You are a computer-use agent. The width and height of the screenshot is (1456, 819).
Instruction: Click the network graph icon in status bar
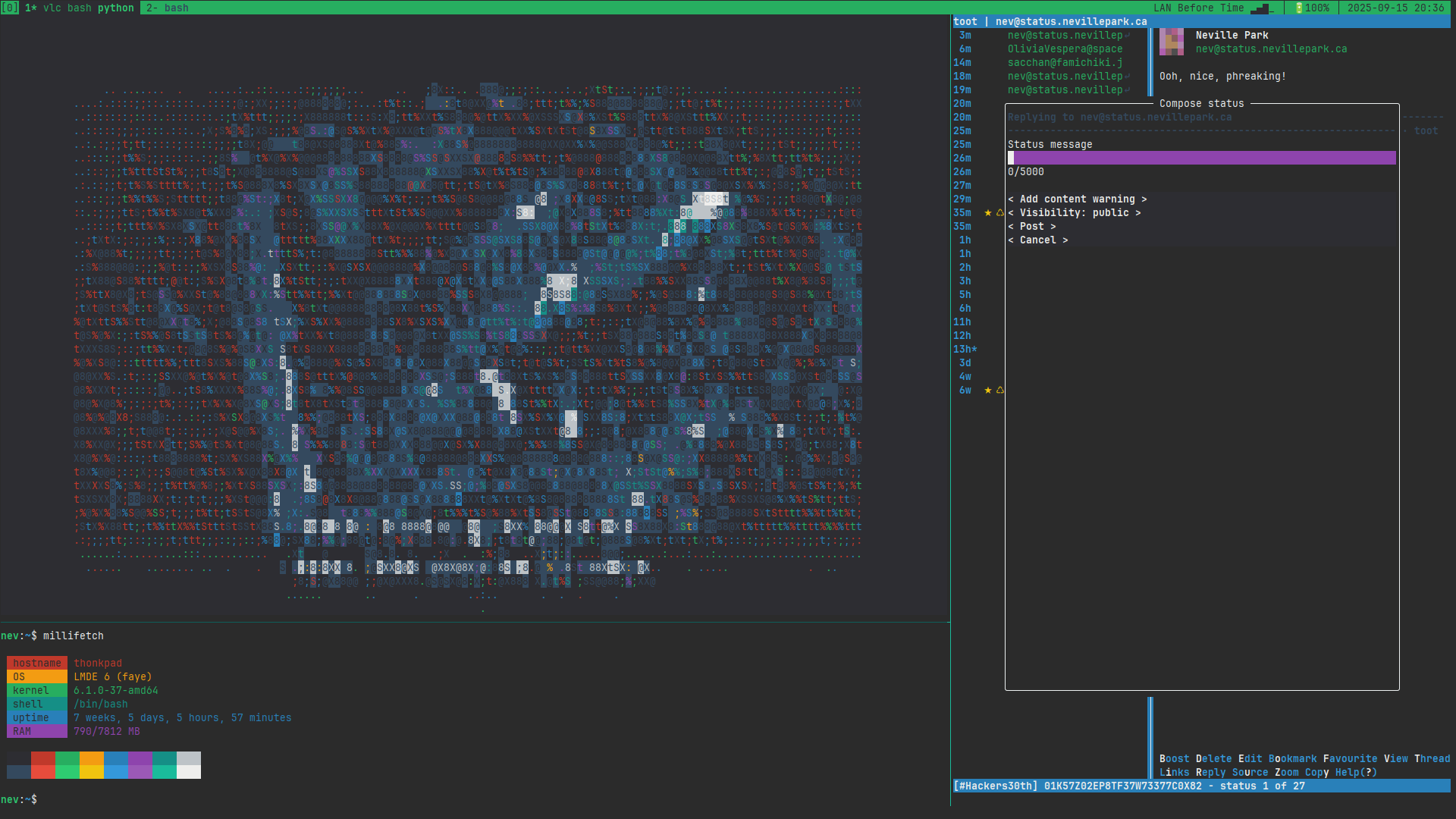click(1261, 8)
